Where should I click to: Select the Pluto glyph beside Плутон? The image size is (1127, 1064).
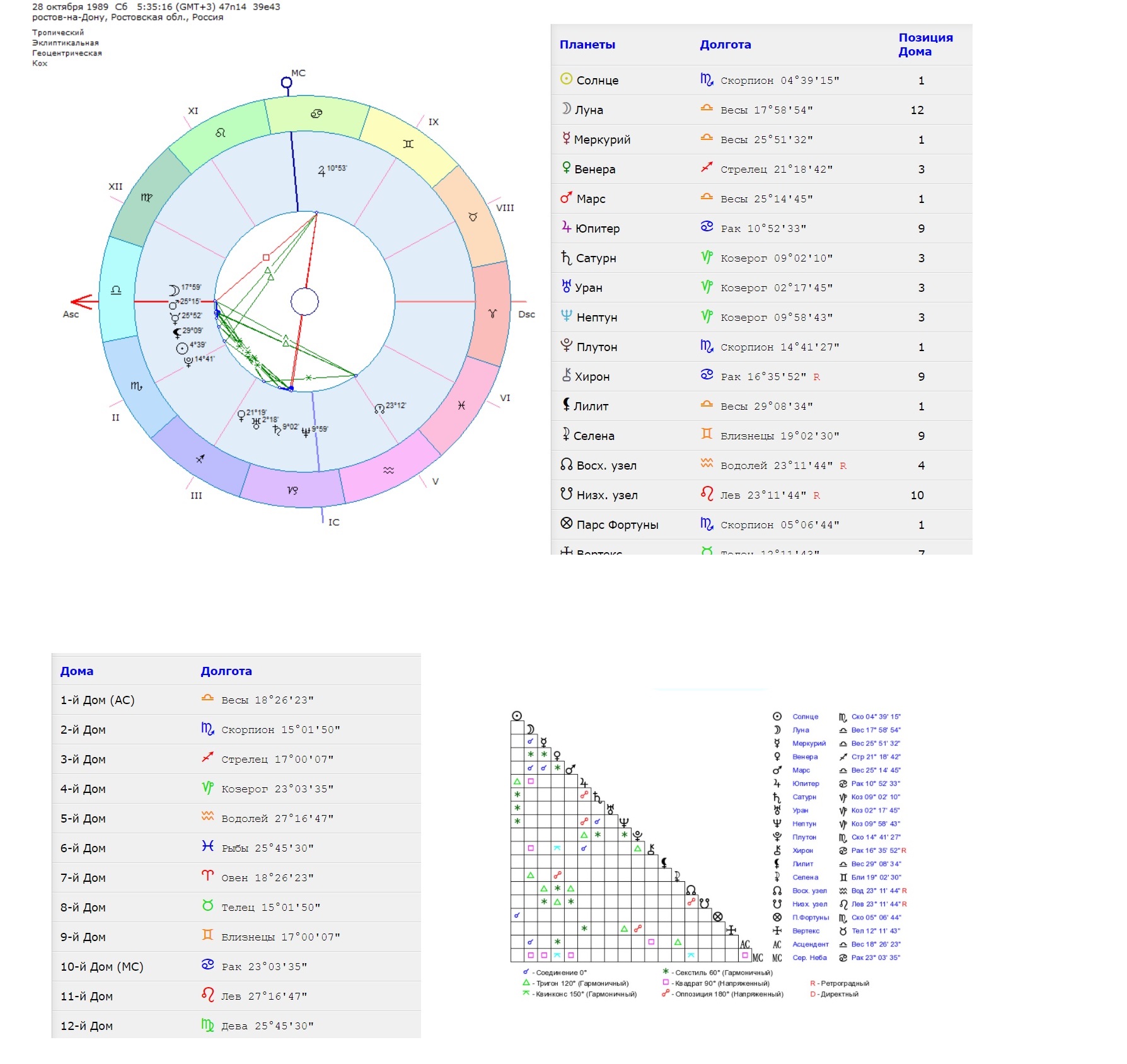coord(566,345)
